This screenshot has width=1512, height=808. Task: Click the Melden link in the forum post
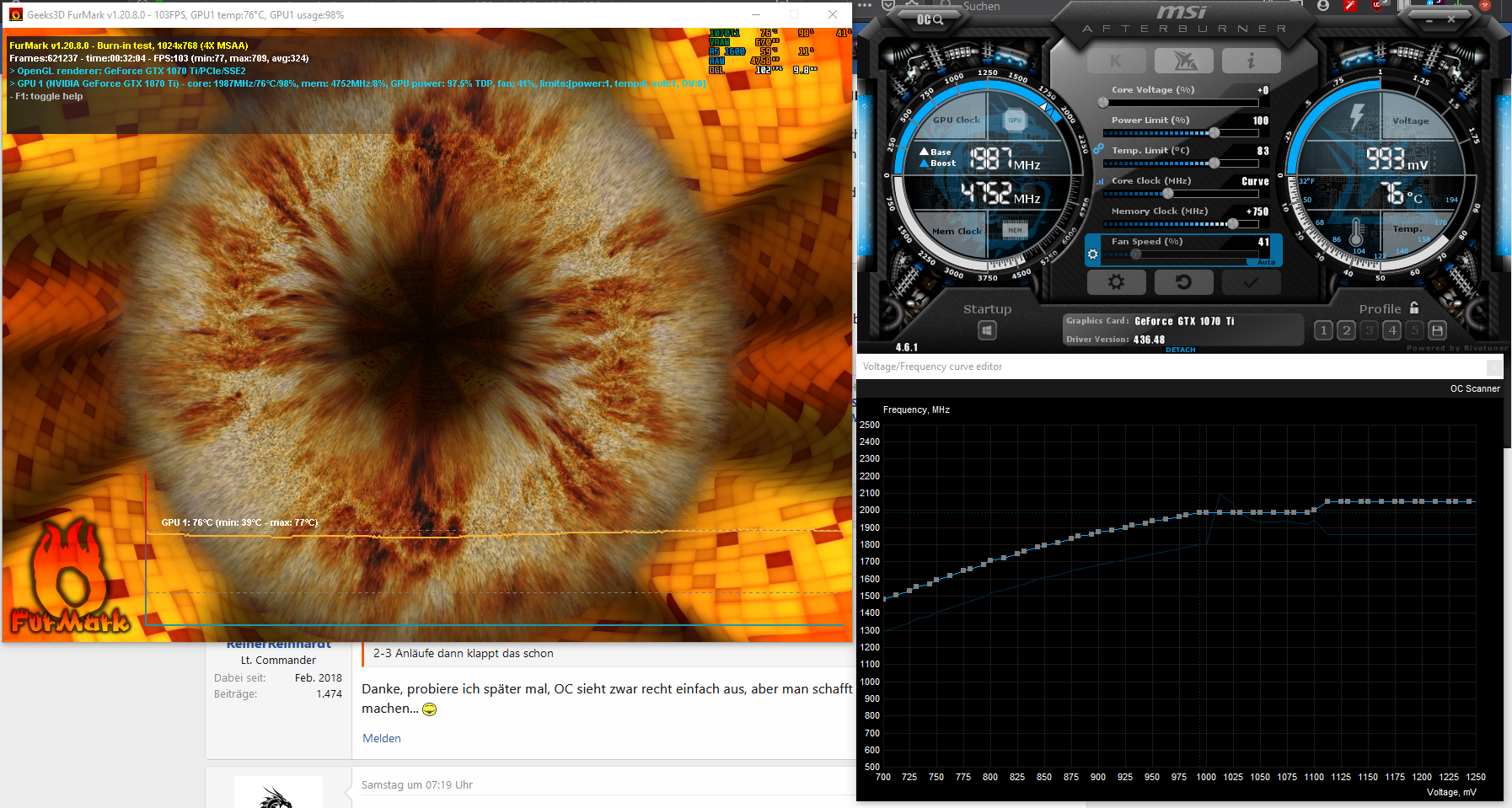pyautogui.click(x=382, y=738)
